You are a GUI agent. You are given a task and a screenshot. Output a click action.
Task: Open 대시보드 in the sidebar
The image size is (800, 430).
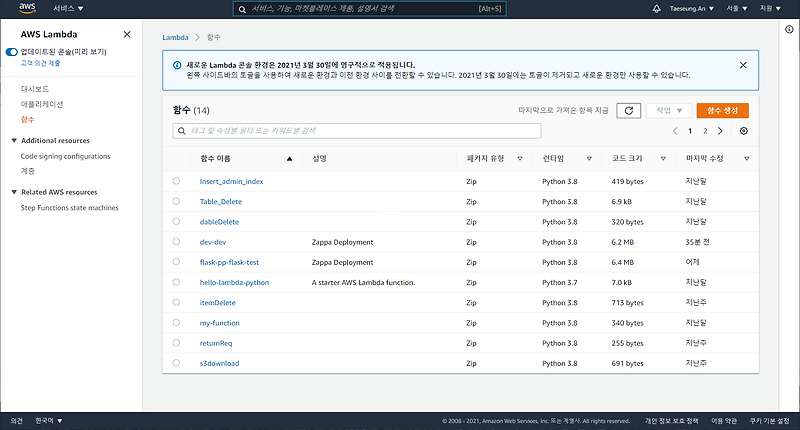[x=35, y=89]
